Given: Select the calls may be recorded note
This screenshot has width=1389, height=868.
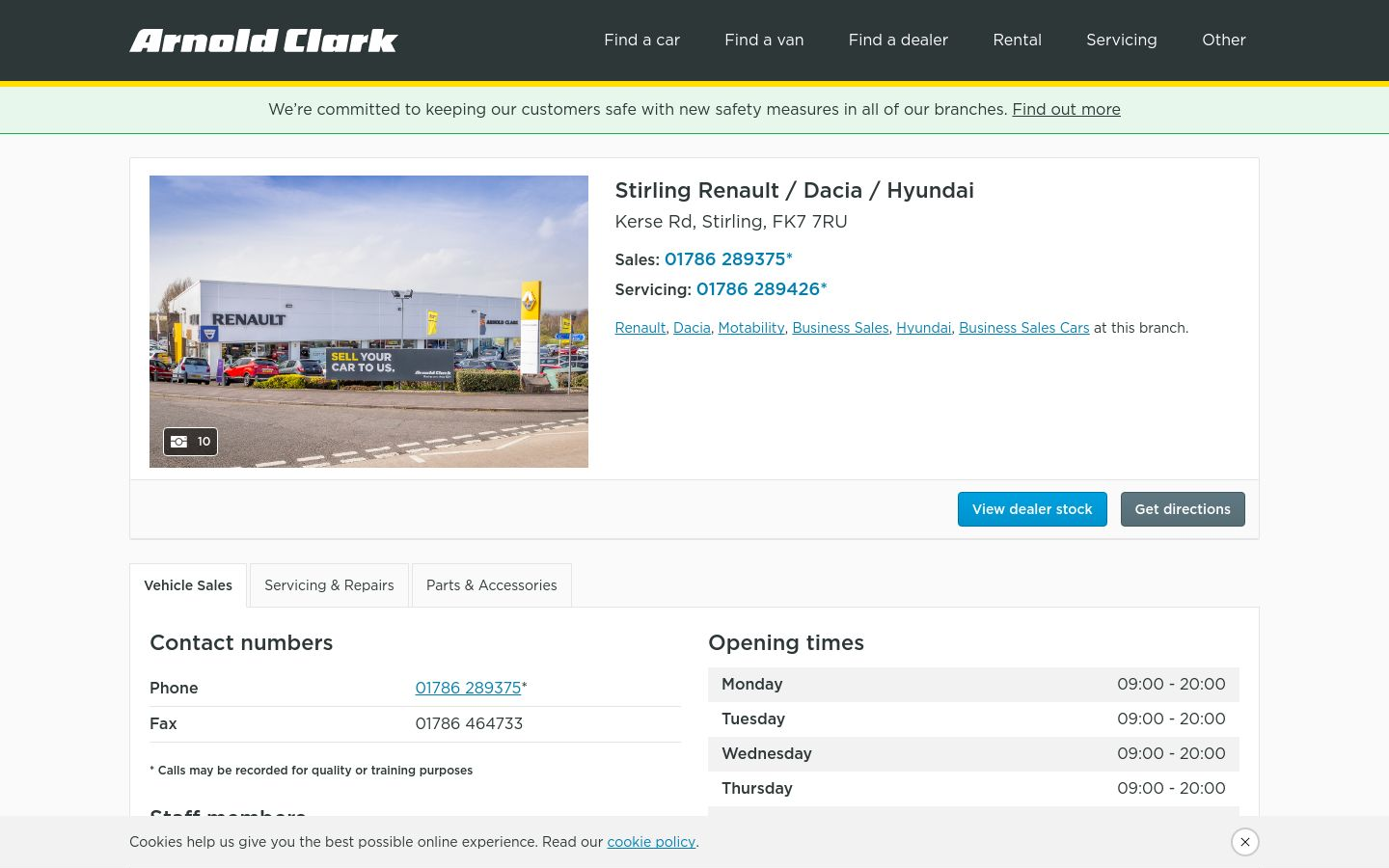Looking at the screenshot, I should tap(311, 771).
